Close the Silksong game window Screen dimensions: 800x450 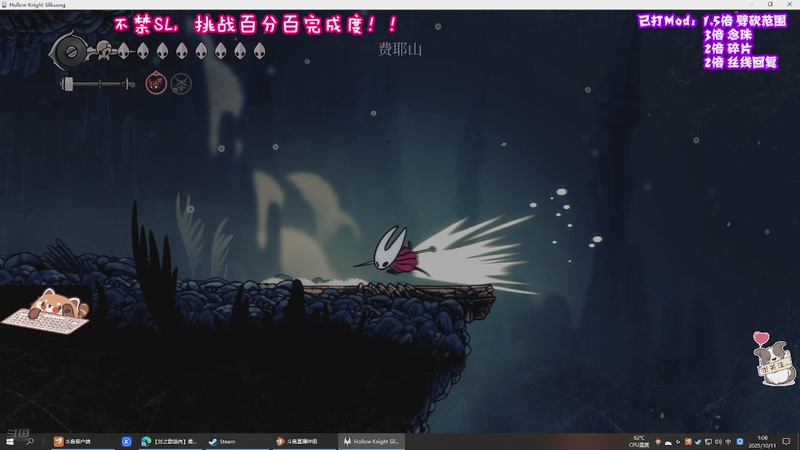[x=789, y=4]
